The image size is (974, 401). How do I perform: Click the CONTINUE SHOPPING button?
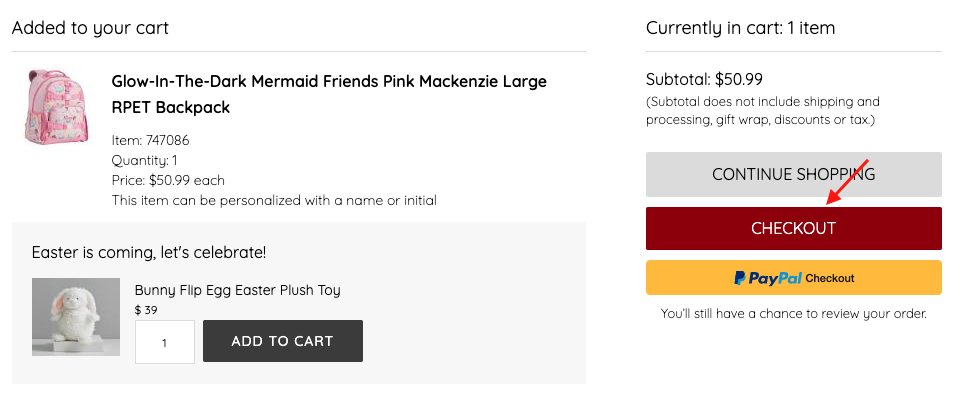click(793, 174)
